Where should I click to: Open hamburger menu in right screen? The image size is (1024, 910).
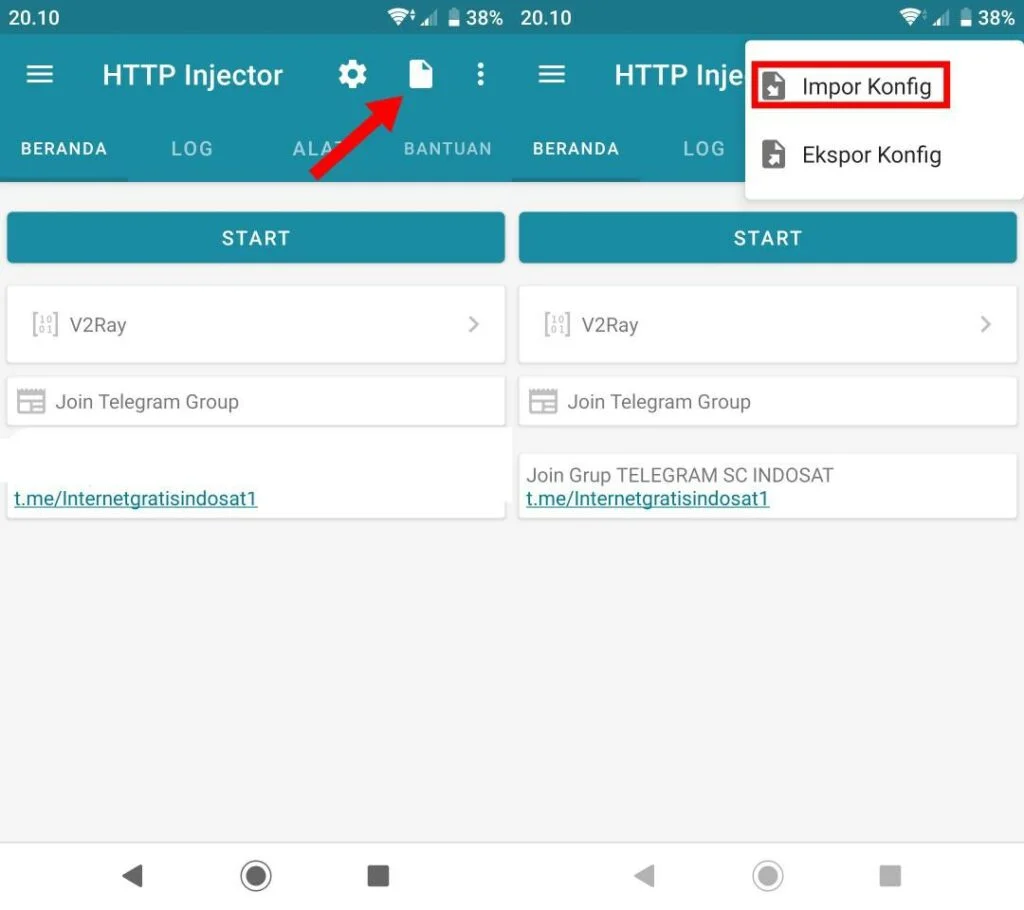click(x=551, y=74)
